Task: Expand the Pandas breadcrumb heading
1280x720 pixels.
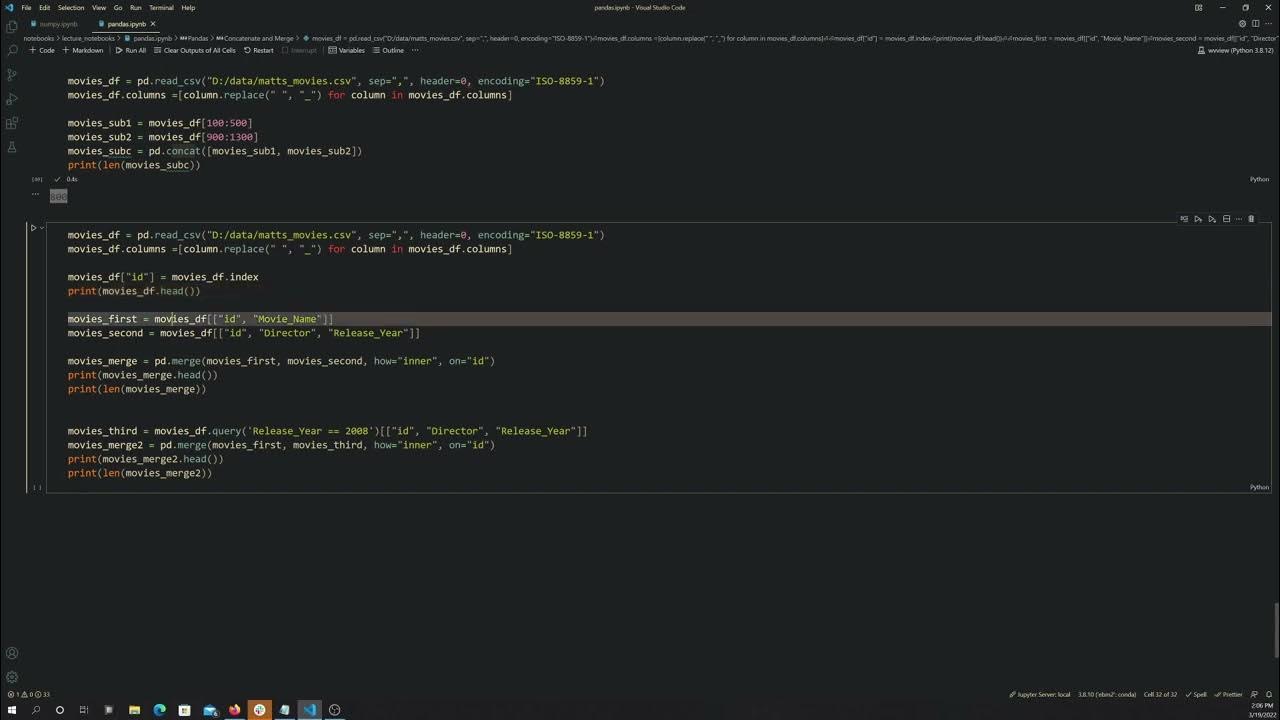Action: pos(195,38)
